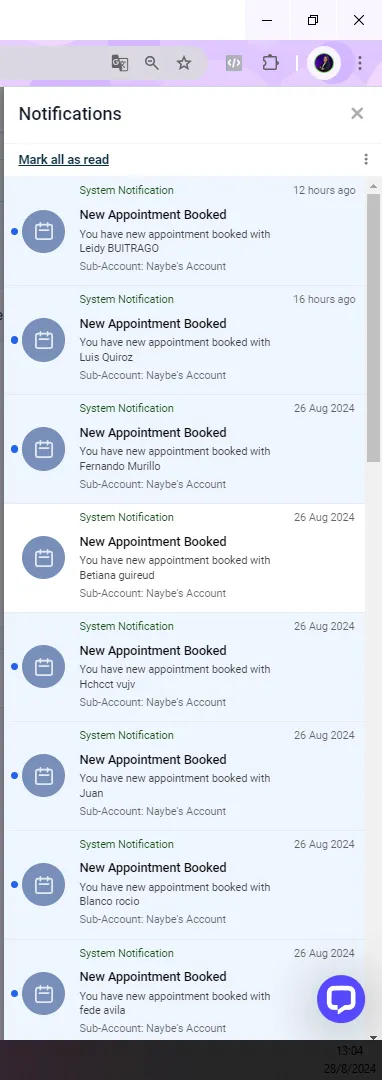Screen dimensions: 382x1080
Task: Toggle unread dot on Juan notification
Action: coord(14,776)
